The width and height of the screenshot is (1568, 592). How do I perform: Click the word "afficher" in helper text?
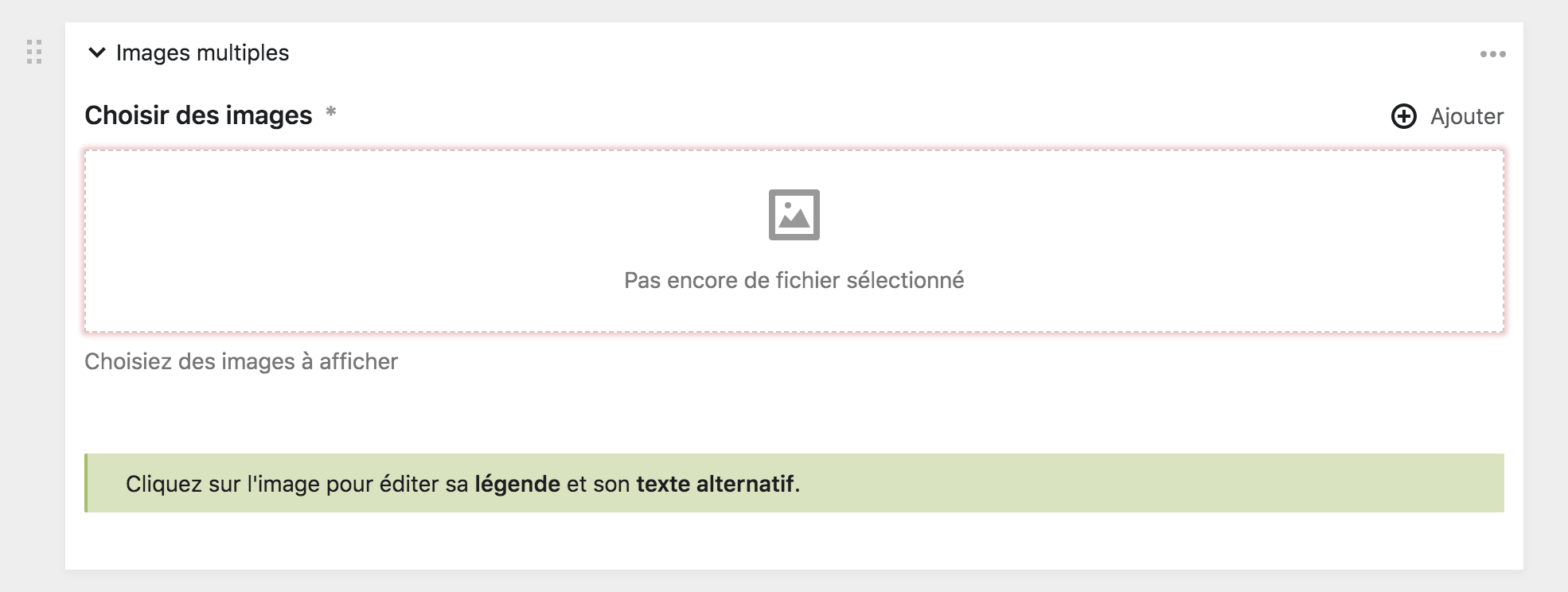(358, 361)
